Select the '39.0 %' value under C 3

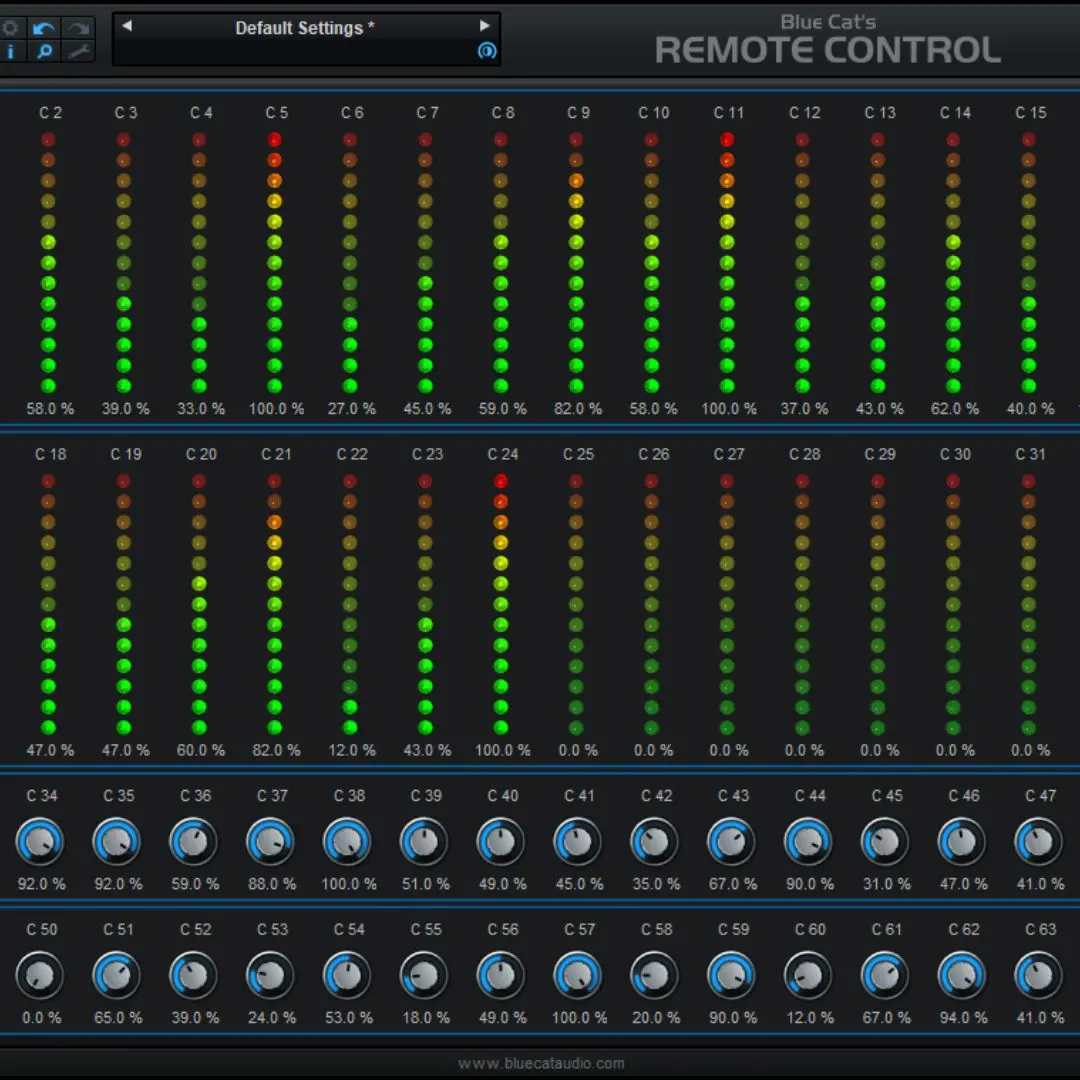[125, 408]
